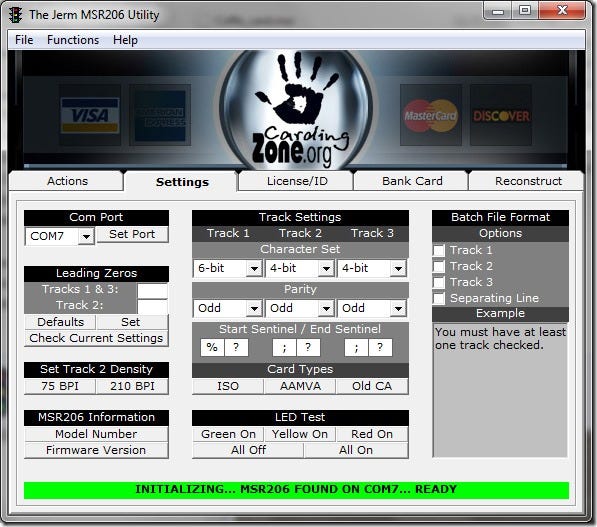This screenshot has width=597, height=527.
Task: Turn the yellow LED on
Action: click(300, 434)
